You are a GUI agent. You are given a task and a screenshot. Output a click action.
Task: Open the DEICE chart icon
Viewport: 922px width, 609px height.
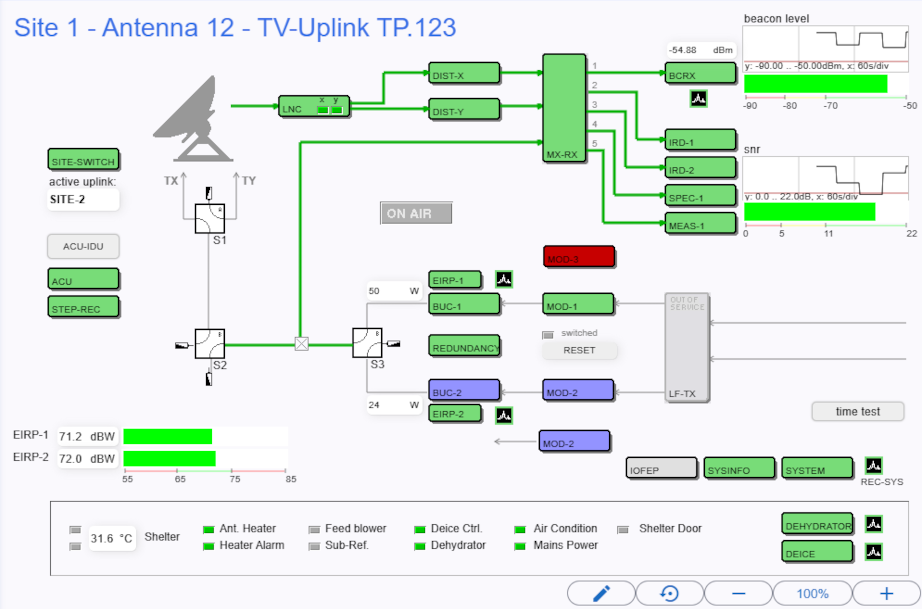[x=873, y=552]
